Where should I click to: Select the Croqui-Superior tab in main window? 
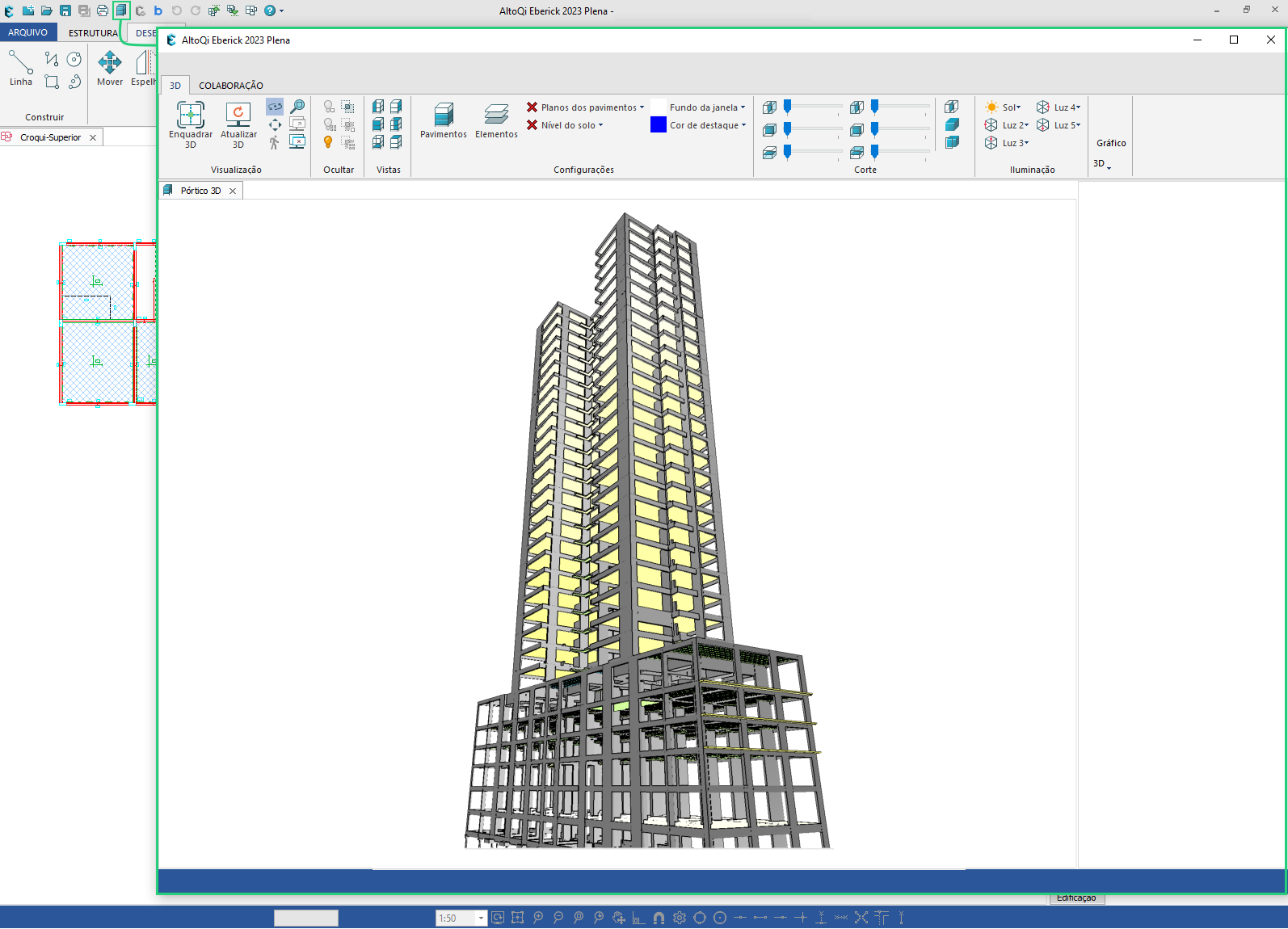pos(50,137)
